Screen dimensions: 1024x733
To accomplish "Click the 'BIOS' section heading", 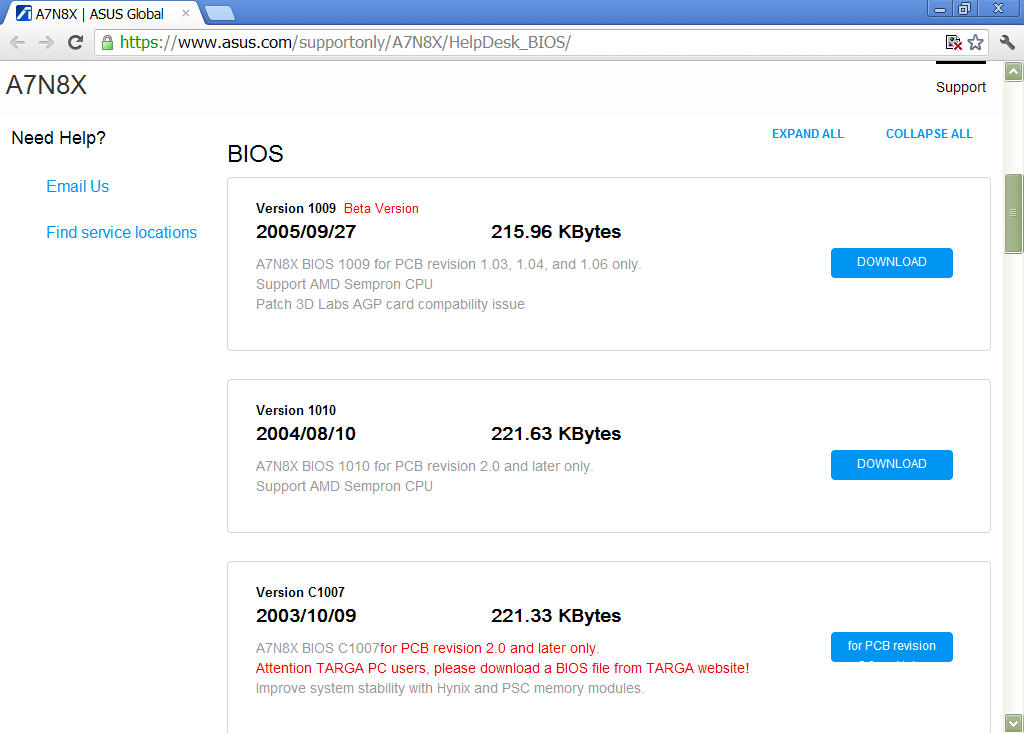I will pos(255,154).
